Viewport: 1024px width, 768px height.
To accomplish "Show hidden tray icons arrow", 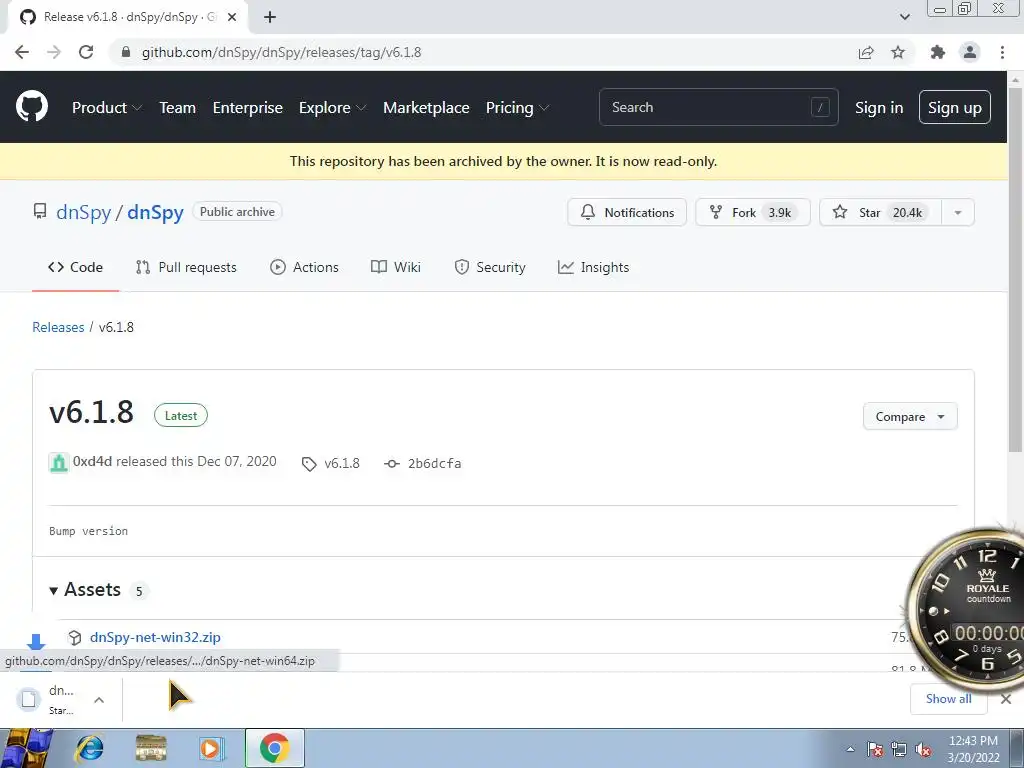I will [x=850, y=749].
